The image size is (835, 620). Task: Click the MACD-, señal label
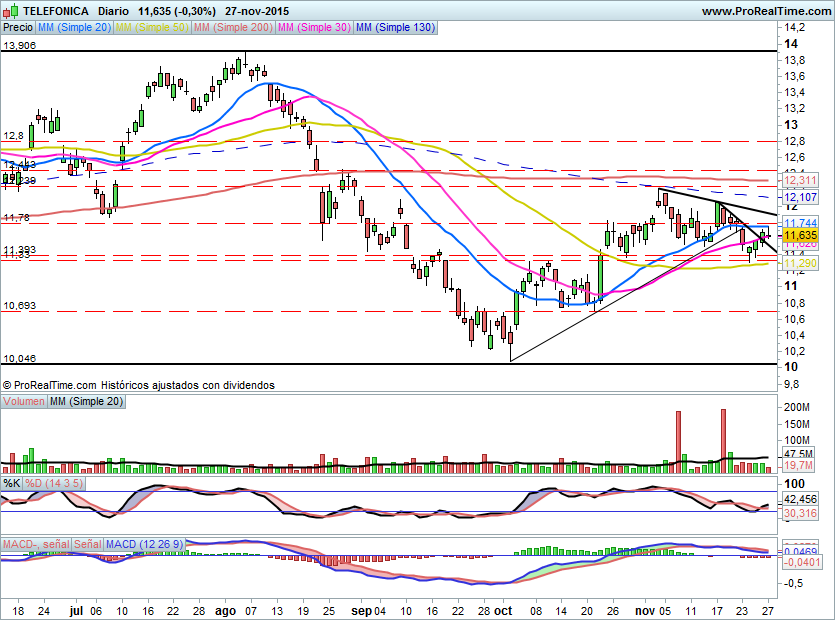tap(36, 544)
